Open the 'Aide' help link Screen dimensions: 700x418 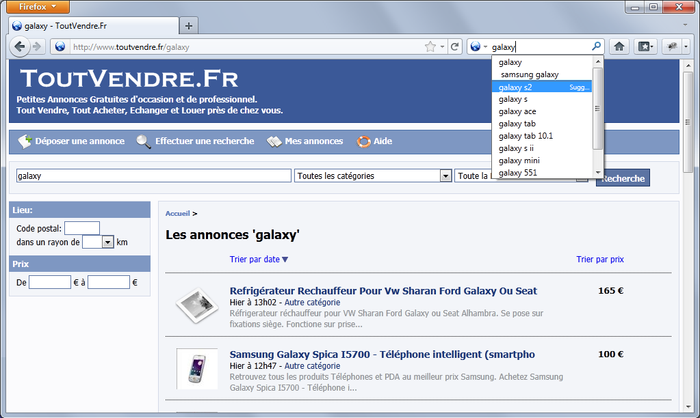(x=383, y=141)
